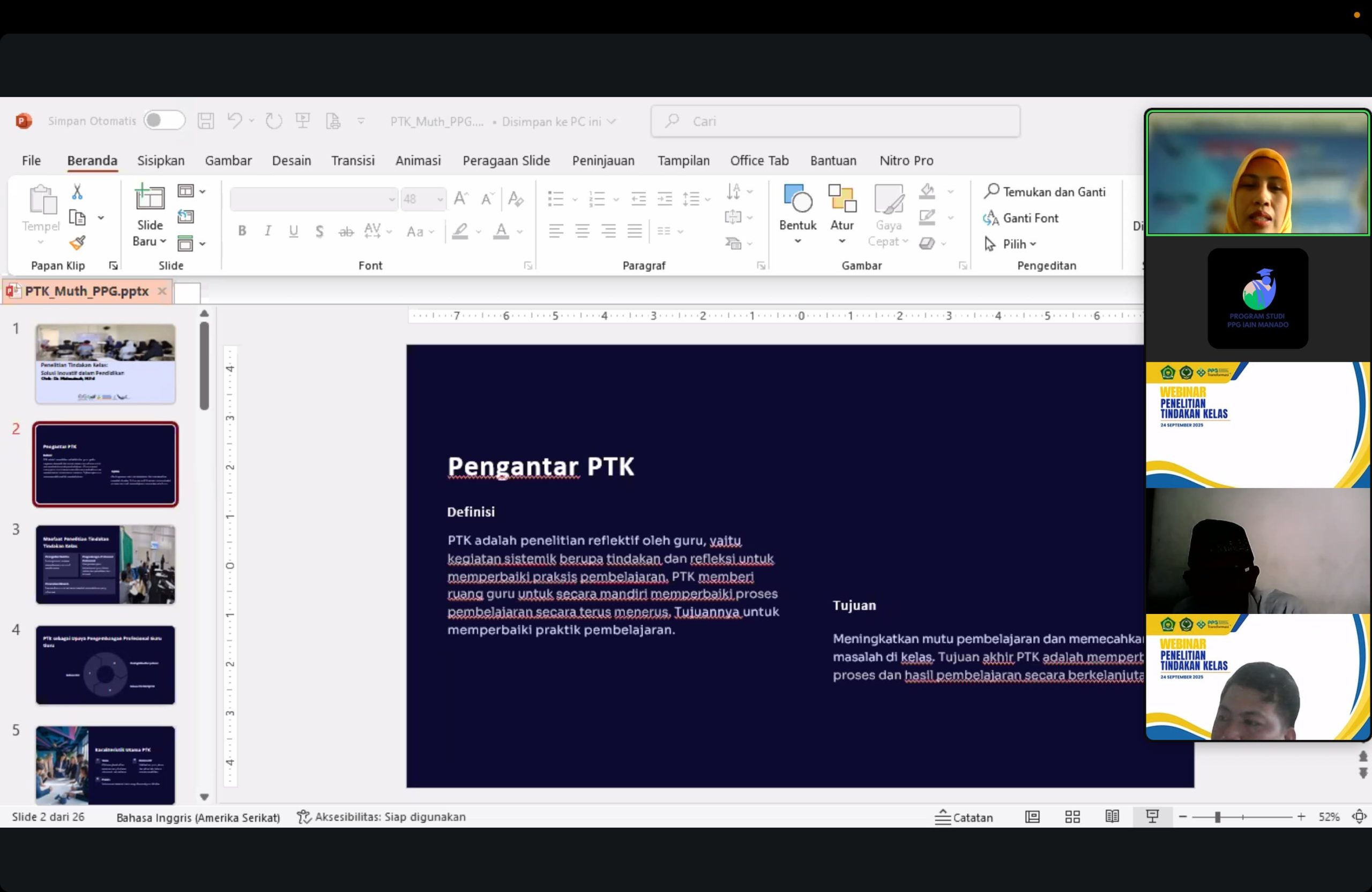
Task: Open the Sisipkan ribbon tab
Action: click(x=160, y=161)
